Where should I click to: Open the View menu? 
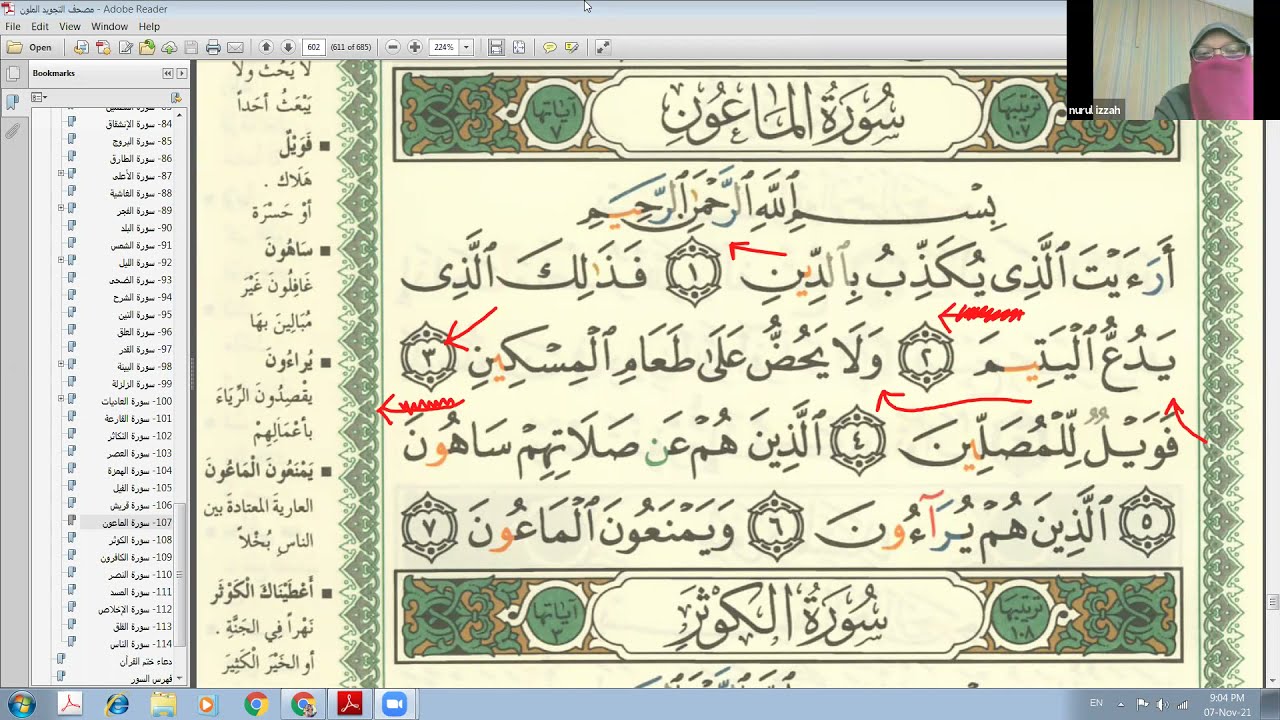70,26
